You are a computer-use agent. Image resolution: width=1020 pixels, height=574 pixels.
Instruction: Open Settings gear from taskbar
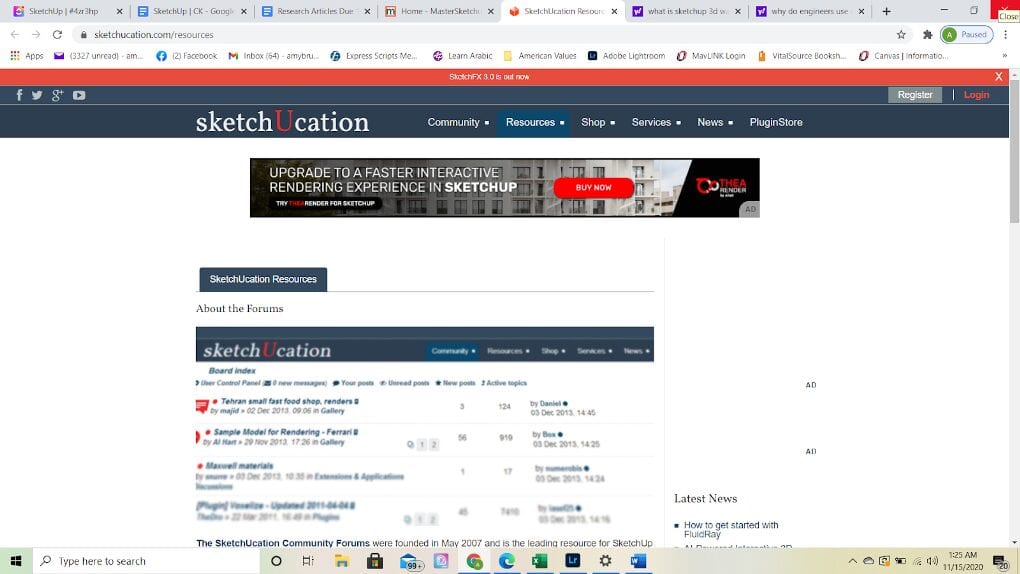tap(605, 561)
